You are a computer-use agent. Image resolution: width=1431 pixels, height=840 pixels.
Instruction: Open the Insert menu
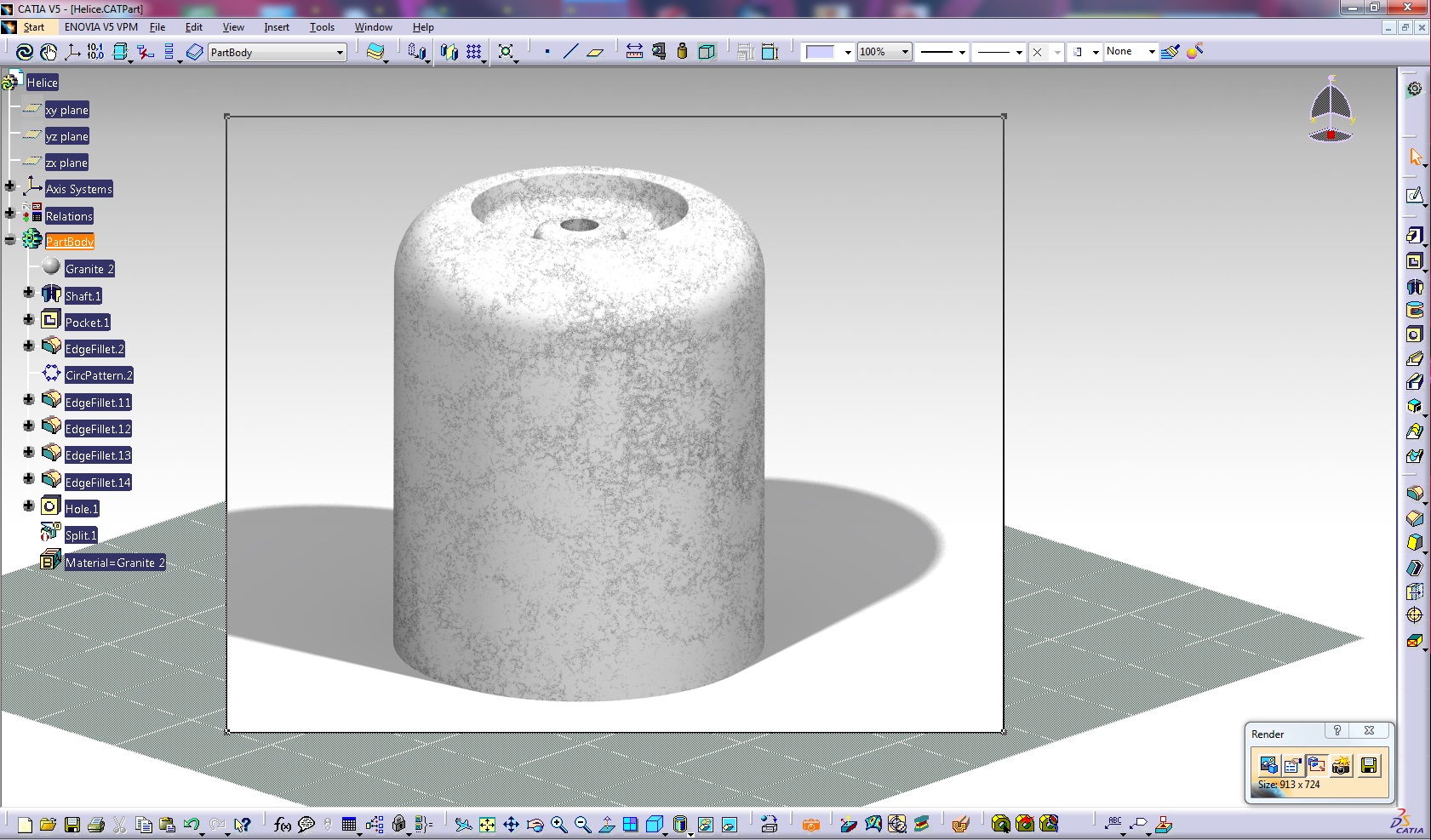pos(277,27)
